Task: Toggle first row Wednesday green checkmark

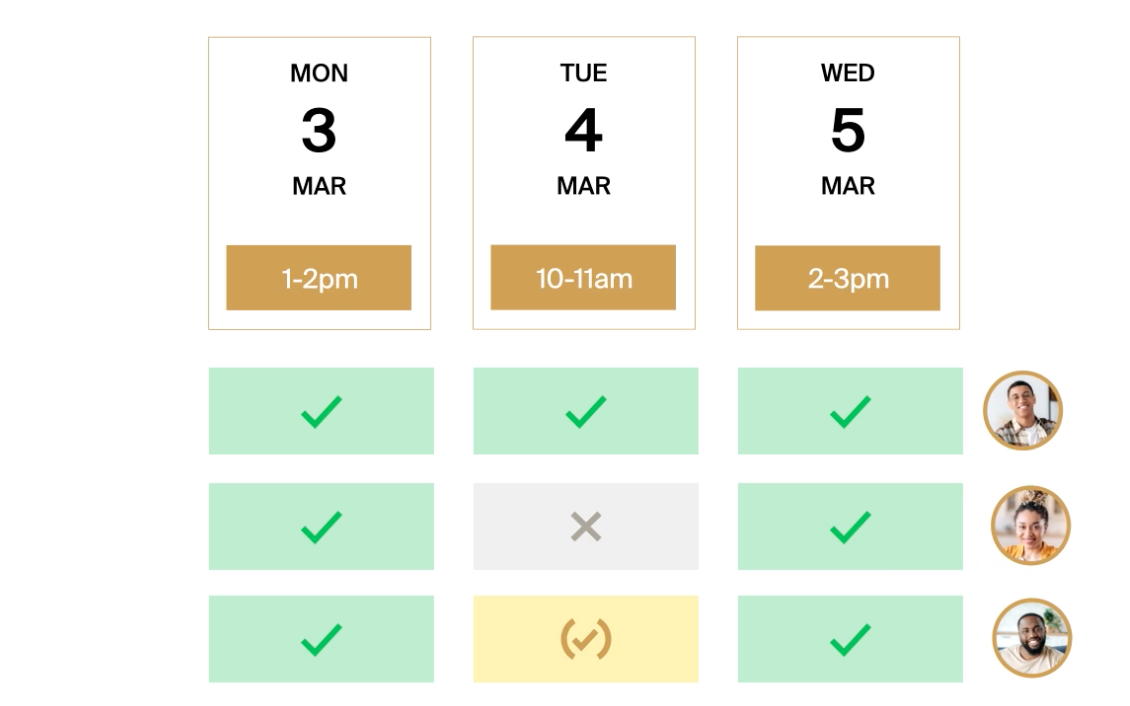Action: pos(850,412)
